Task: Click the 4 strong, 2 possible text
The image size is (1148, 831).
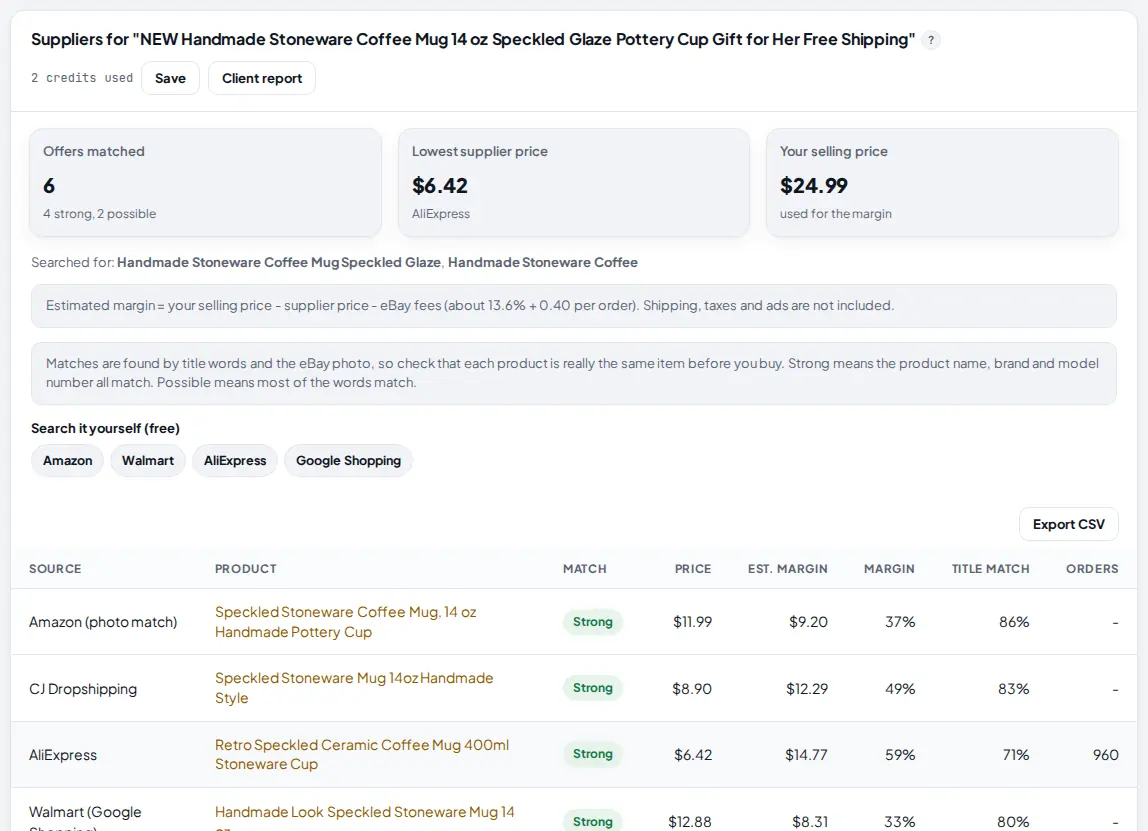Action: click(x=100, y=214)
